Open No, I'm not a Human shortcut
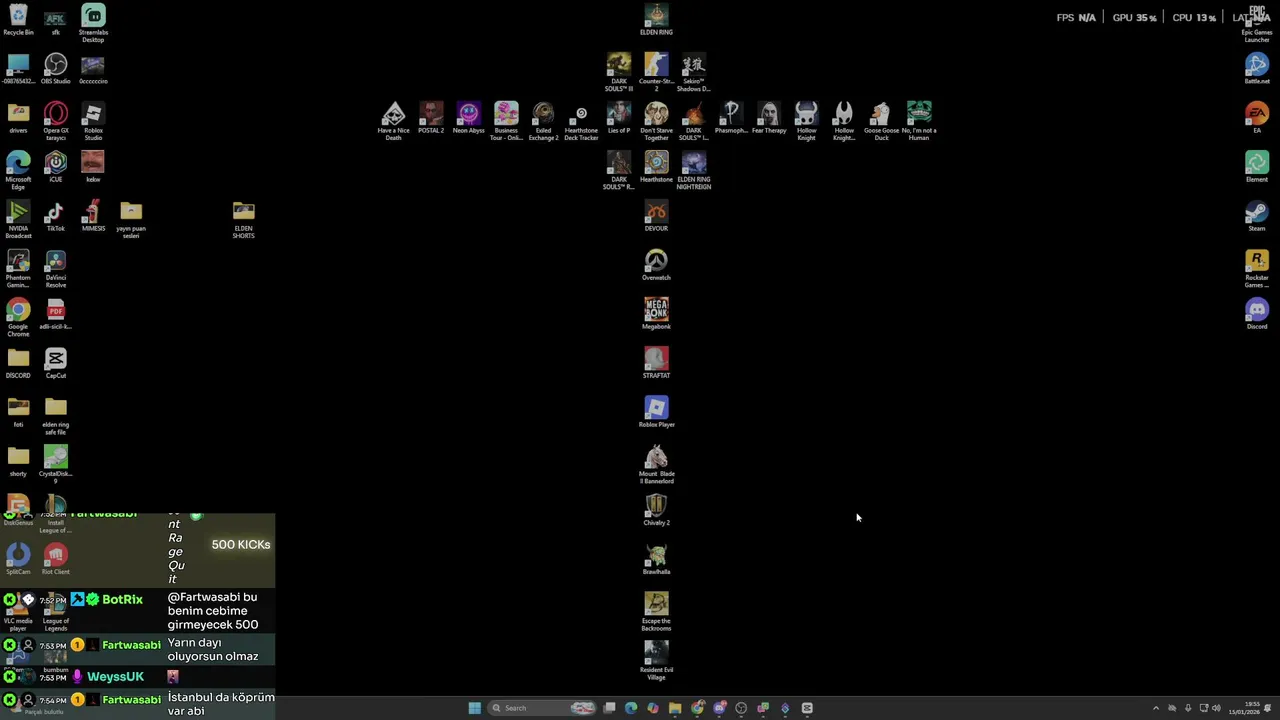 pyautogui.click(x=919, y=121)
